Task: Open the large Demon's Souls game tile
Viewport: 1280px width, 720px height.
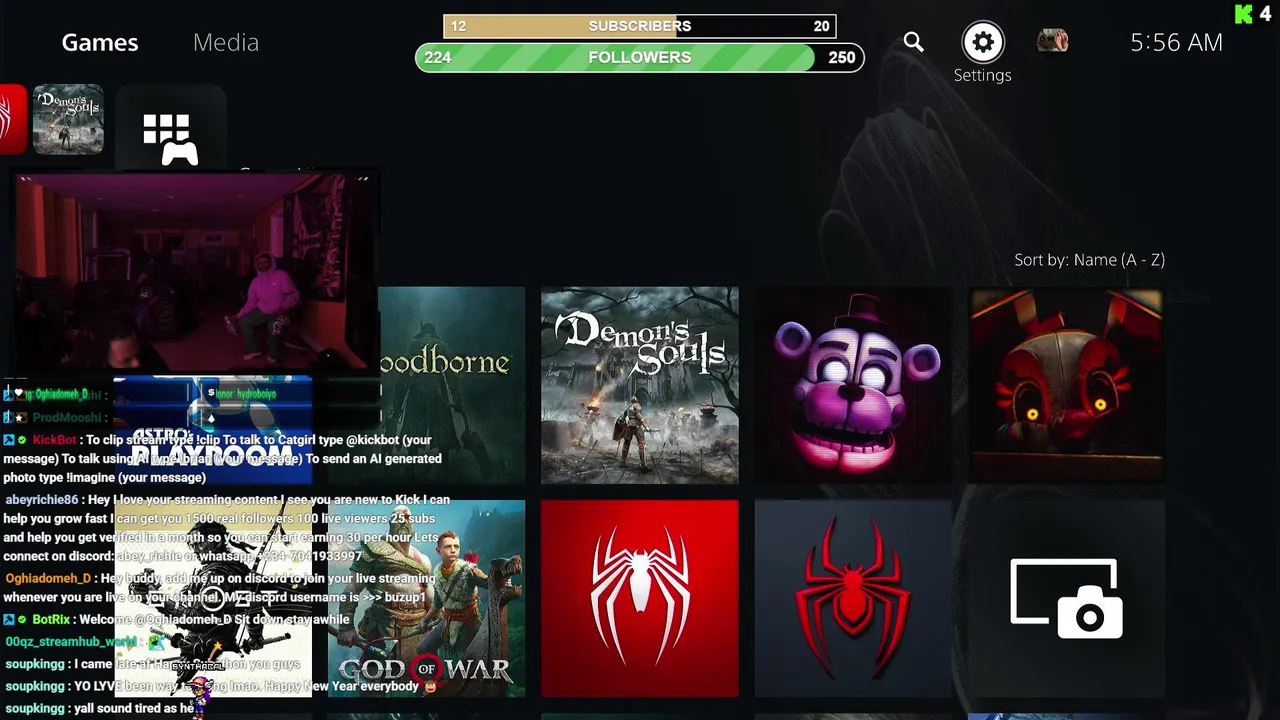Action: tap(640, 385)
